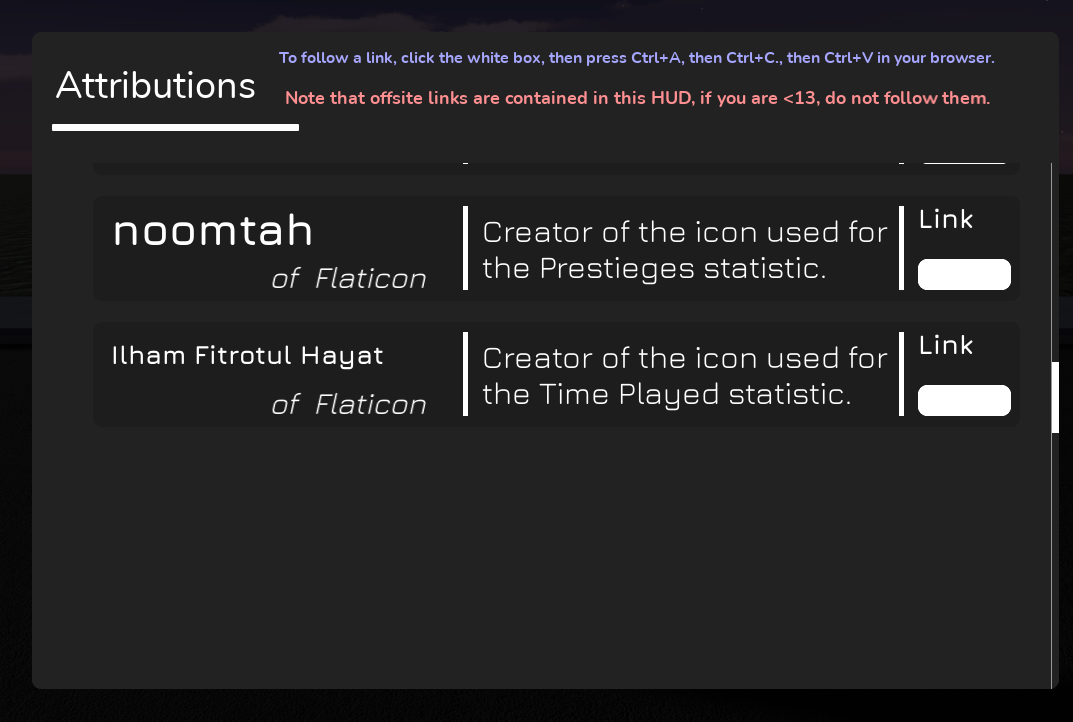Click the white link box for Ilham Fitrotul Hayat
The image size is (1073, 722).
click(x=963, y=400)
